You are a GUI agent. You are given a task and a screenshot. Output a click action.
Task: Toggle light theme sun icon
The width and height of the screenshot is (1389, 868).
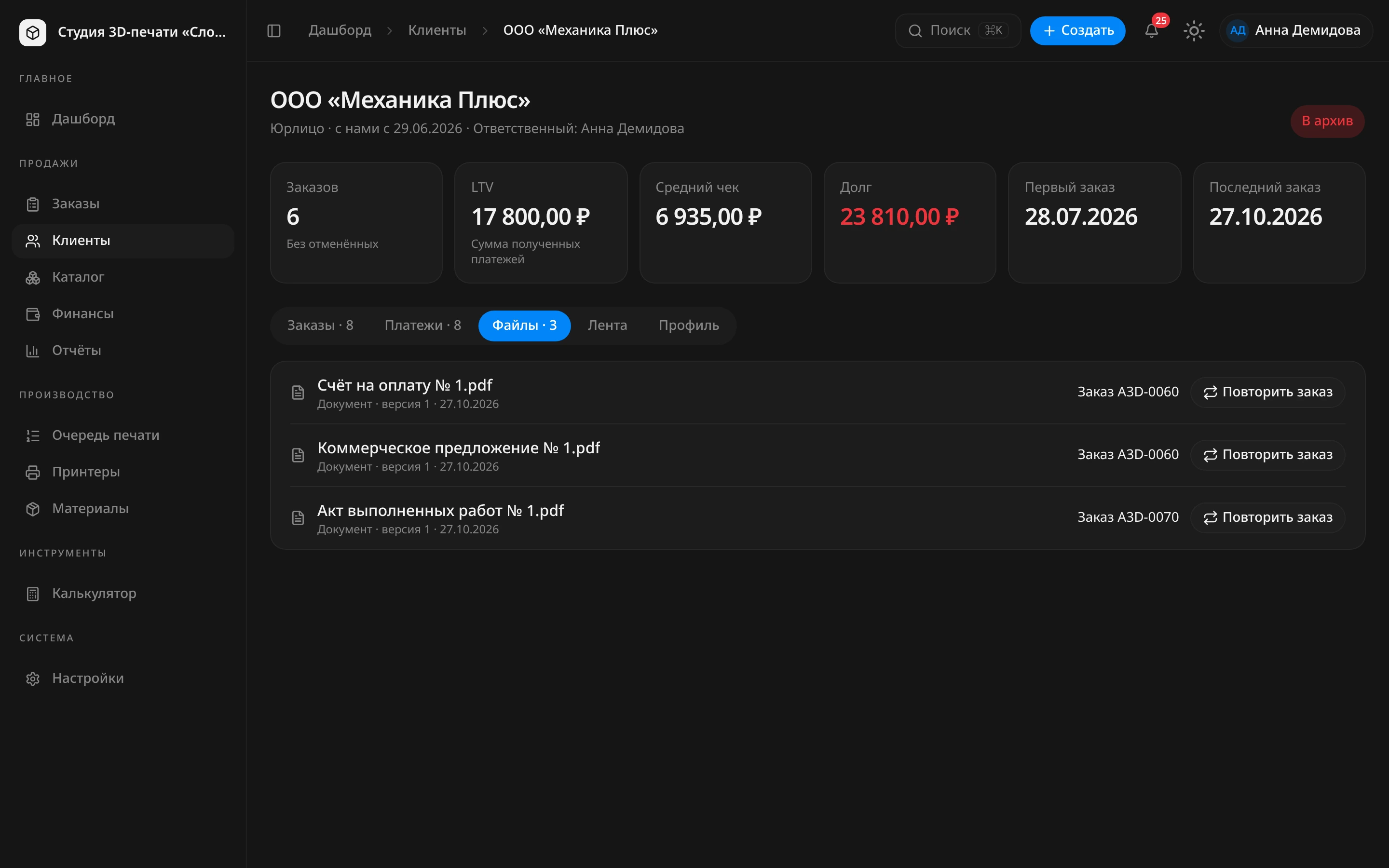point(1194,30)
